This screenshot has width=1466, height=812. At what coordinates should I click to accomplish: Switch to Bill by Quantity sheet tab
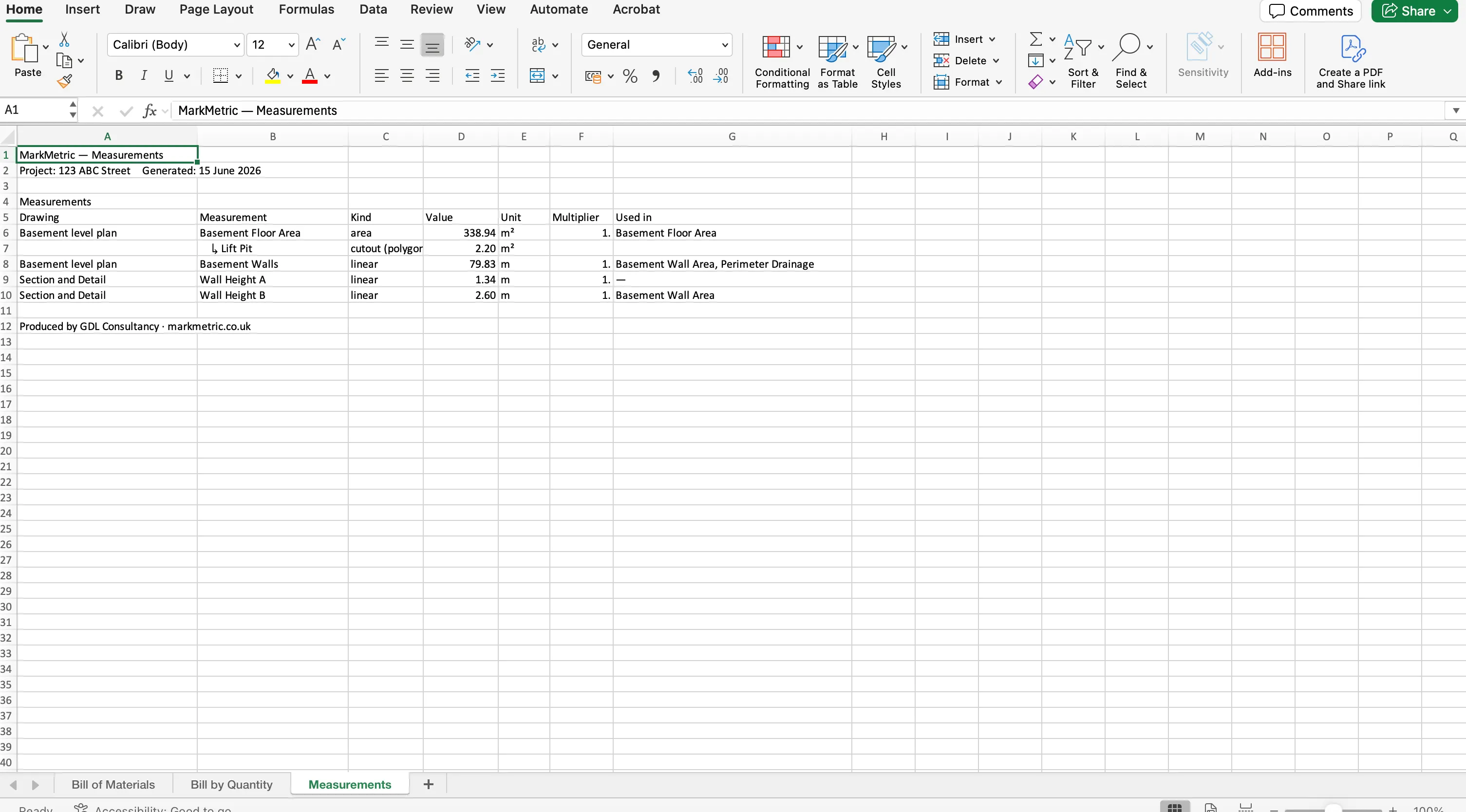[x=231, y=785]
